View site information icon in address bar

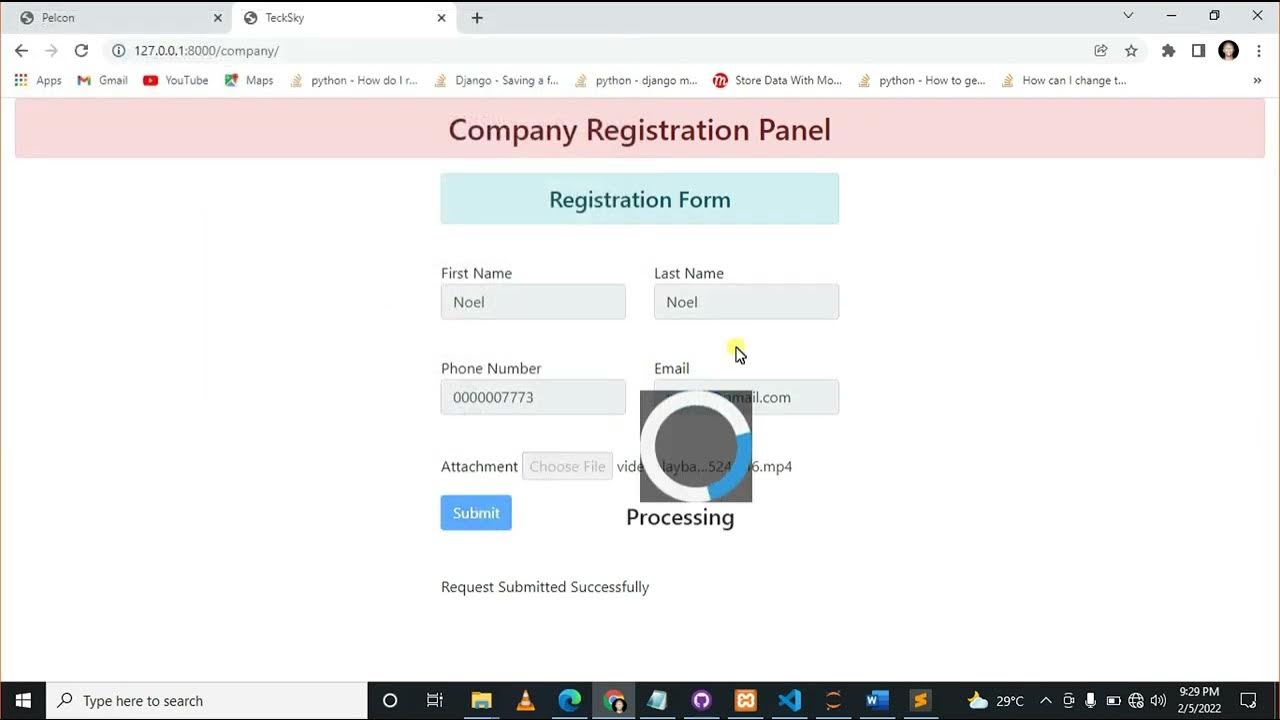(x=118, y=51)
